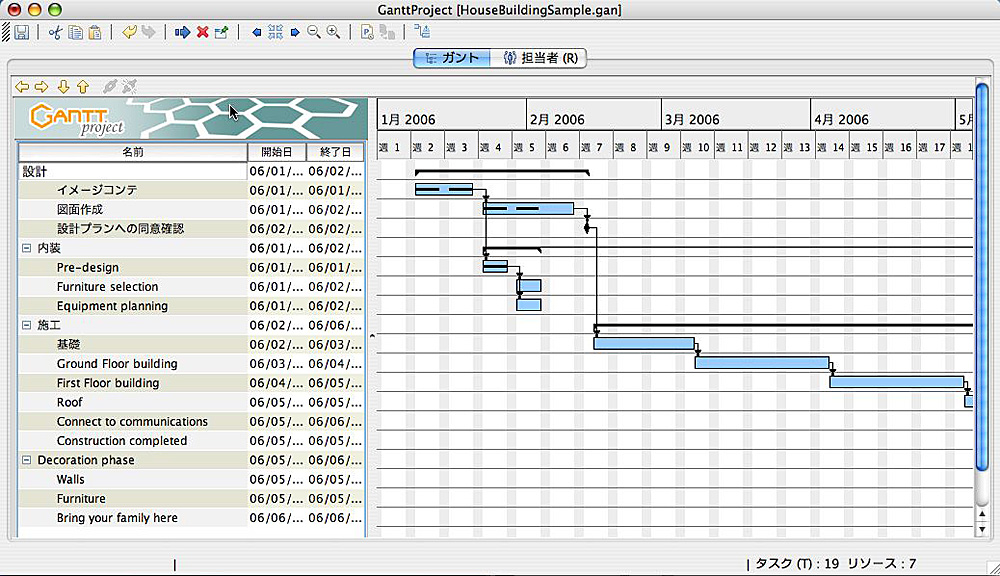
Task: Click the yellow indent task right arrow
Action: [41, 87]
